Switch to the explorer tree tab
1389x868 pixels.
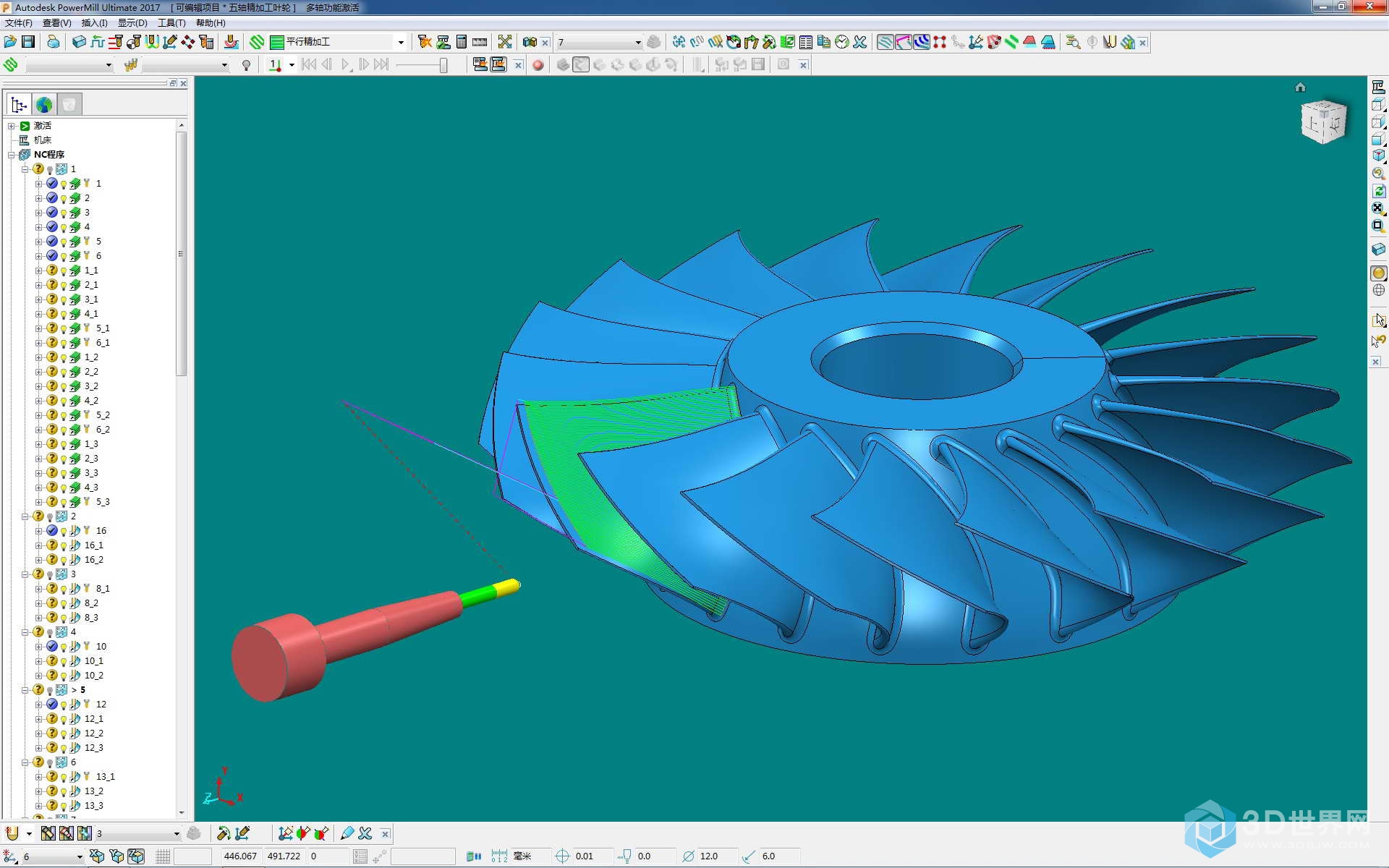19,105
